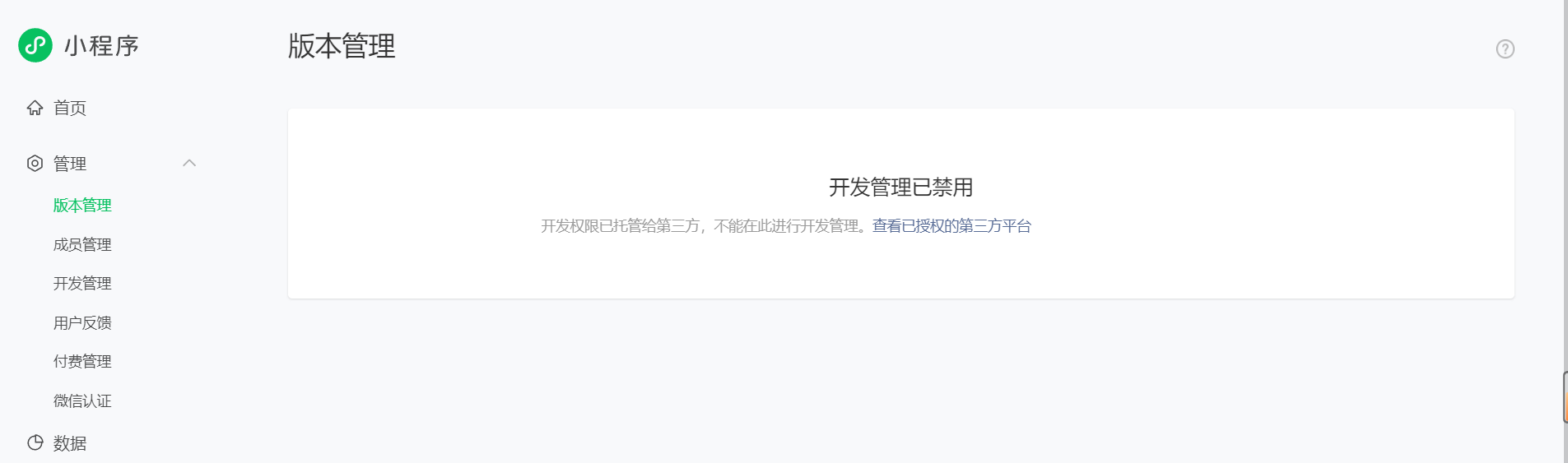This screenshot has width=1568, height=463.
Task: Open 用户反馈 in the sidebar
Action: pyautogui.click(x=82, y=323)
